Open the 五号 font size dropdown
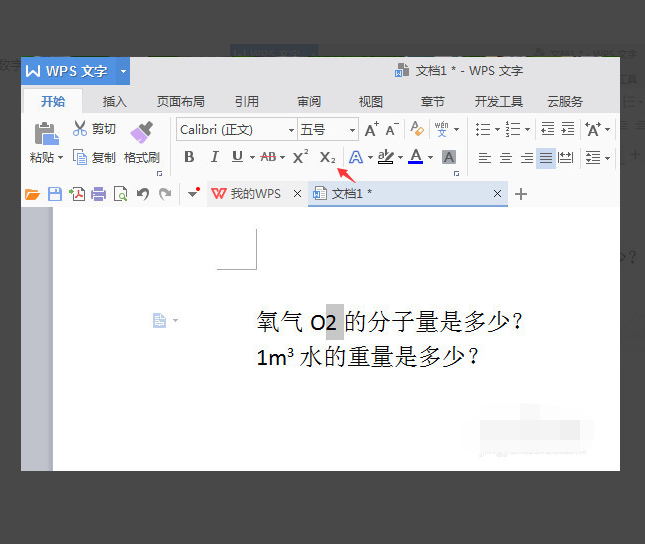 (353, 130)
